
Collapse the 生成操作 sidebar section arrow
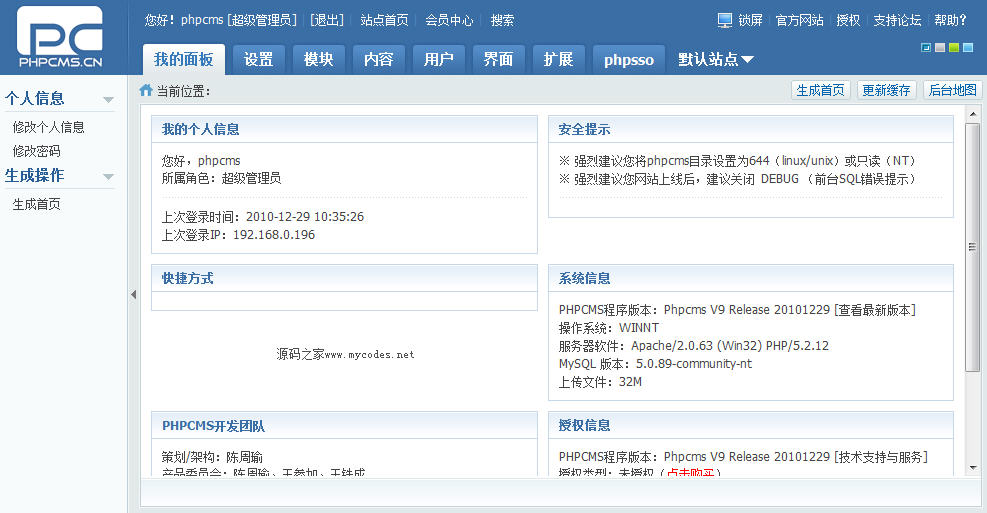point(108,176)
